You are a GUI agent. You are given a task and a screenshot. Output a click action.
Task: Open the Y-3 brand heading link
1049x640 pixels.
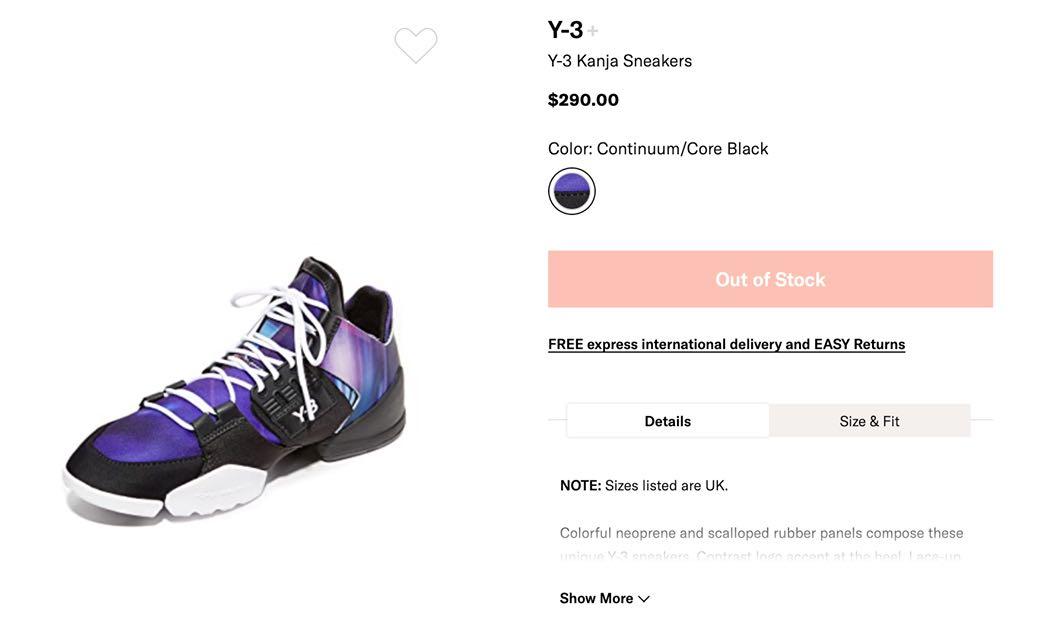565,29
